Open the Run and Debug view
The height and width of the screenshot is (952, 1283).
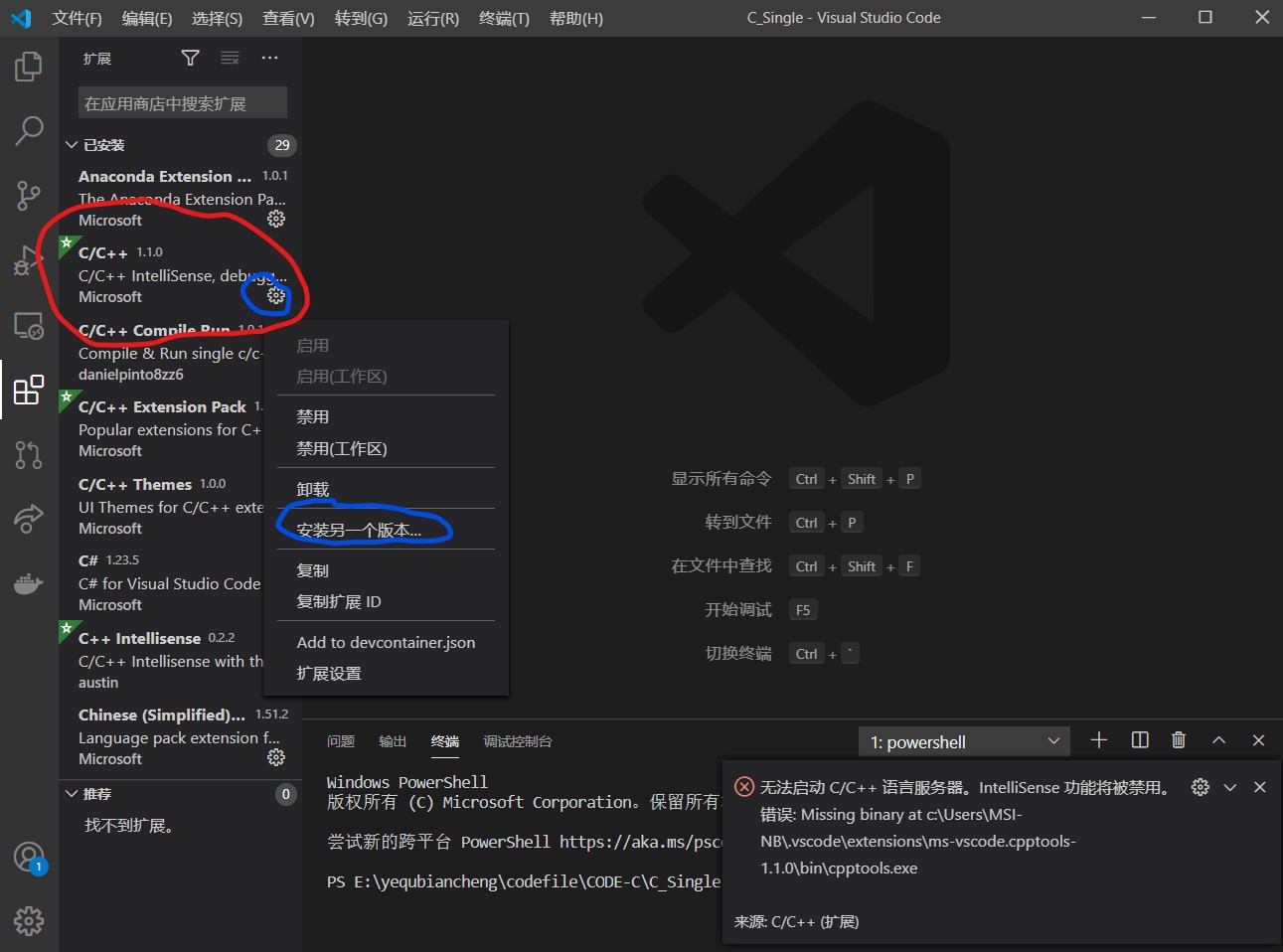29,259
